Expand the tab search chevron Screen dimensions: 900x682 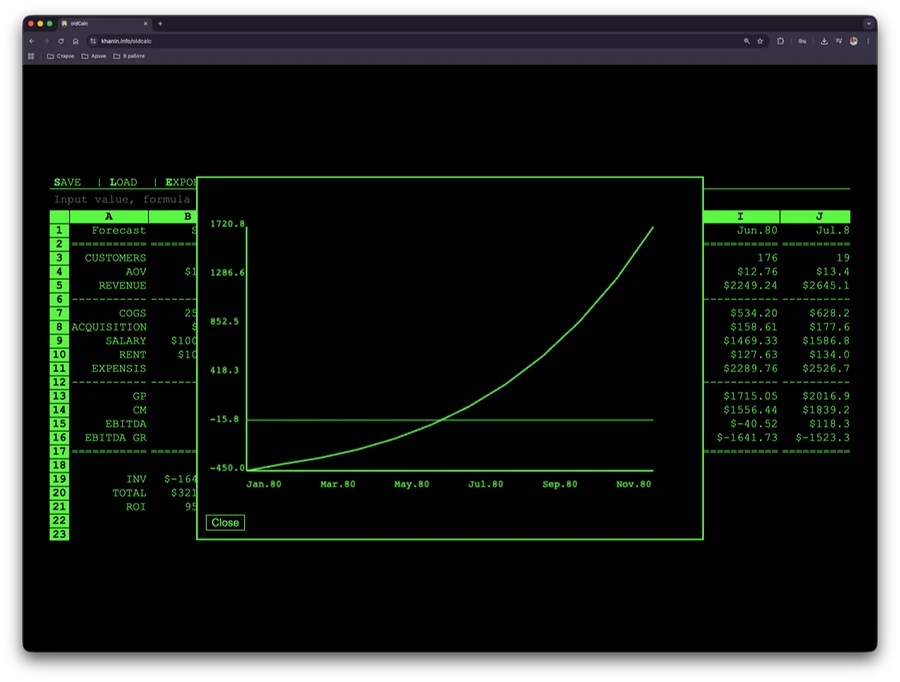point(868,23)
